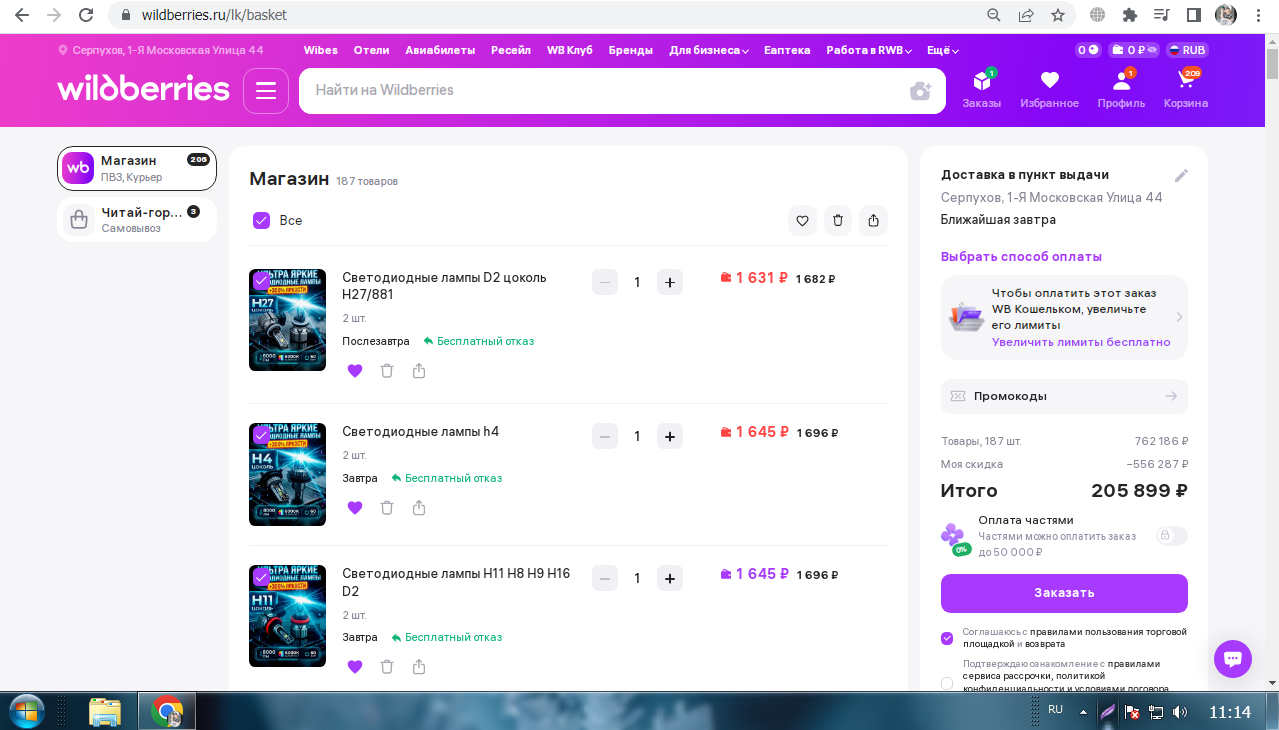This screenshot has width=1279, height=730.
Task: Open Избранное favorites heart icon
Action: [x=1049, y=89]
